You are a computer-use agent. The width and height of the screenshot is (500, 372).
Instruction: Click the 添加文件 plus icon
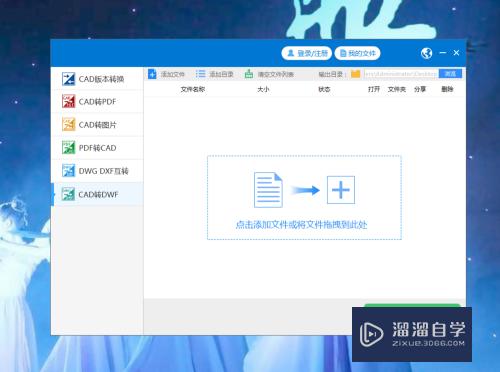152,74
